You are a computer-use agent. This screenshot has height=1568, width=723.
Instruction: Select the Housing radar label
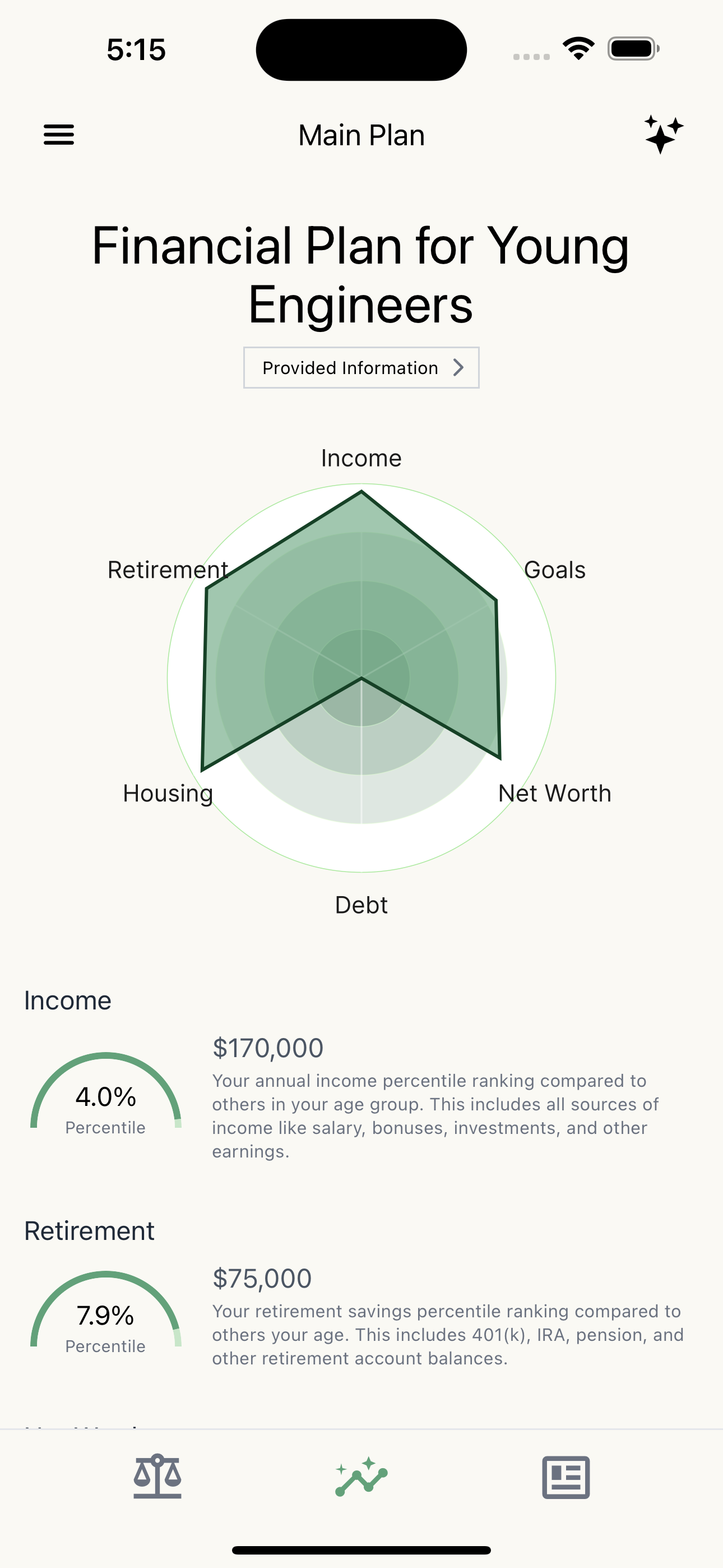[x=168, y=794]
